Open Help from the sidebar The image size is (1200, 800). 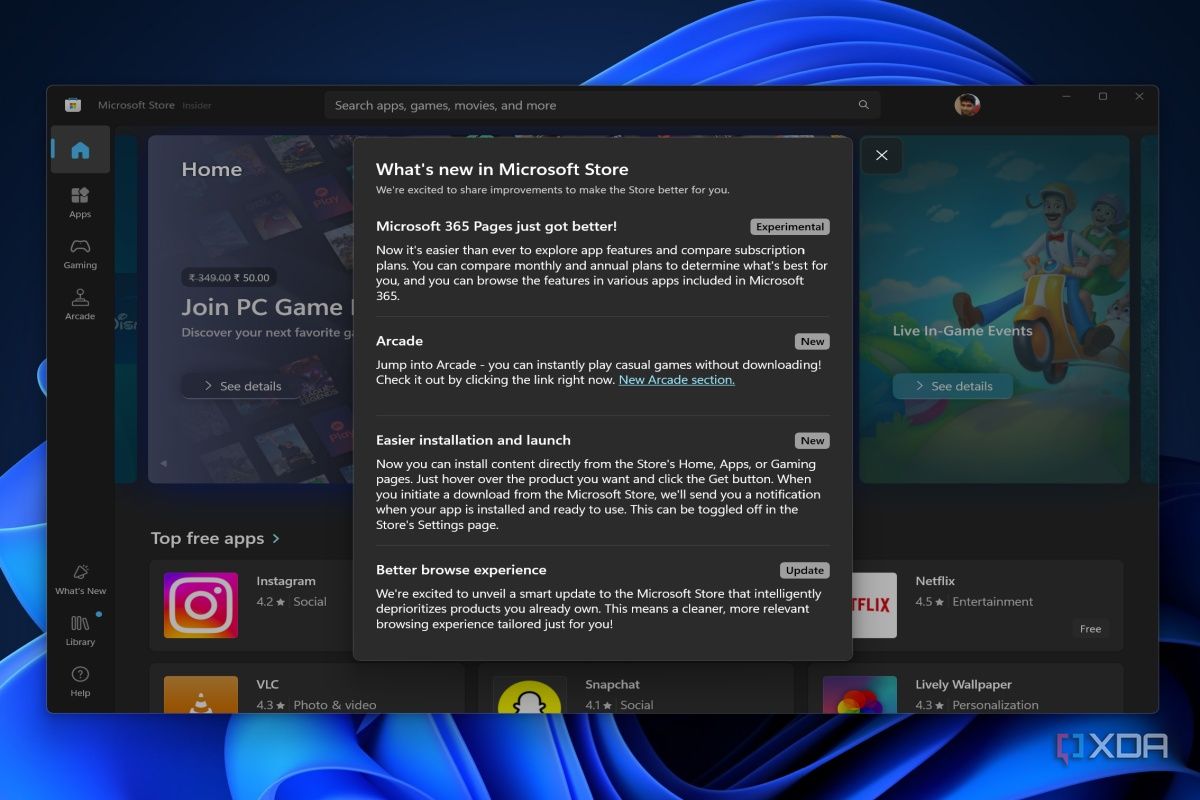(x=80, y=682)
